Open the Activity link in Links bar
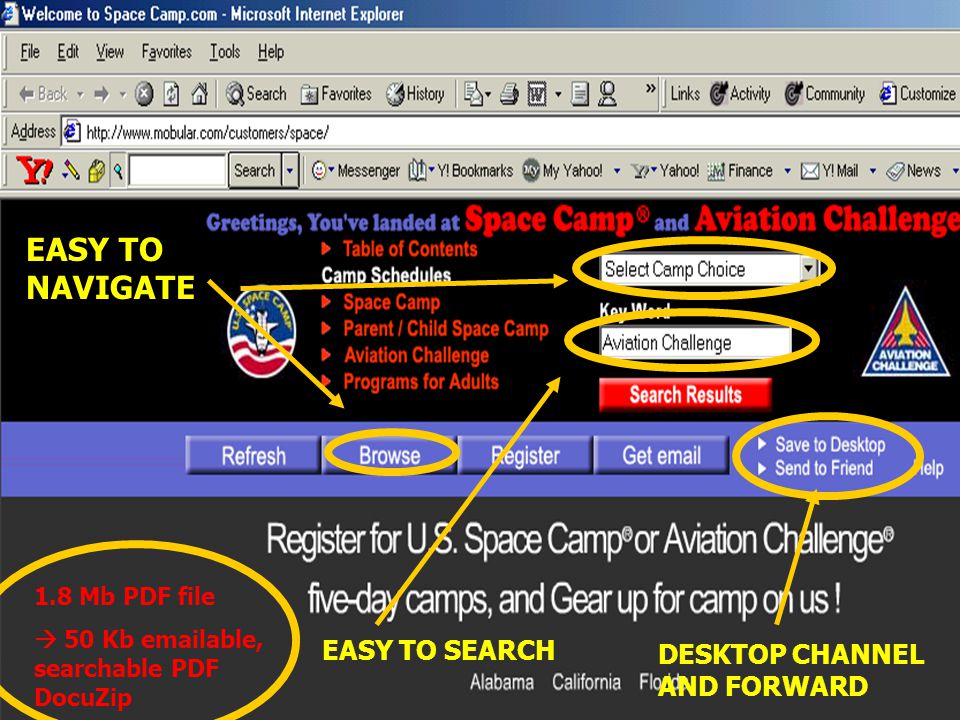The height and width of the screenshot is (720, 960). (x=740, y=94)
